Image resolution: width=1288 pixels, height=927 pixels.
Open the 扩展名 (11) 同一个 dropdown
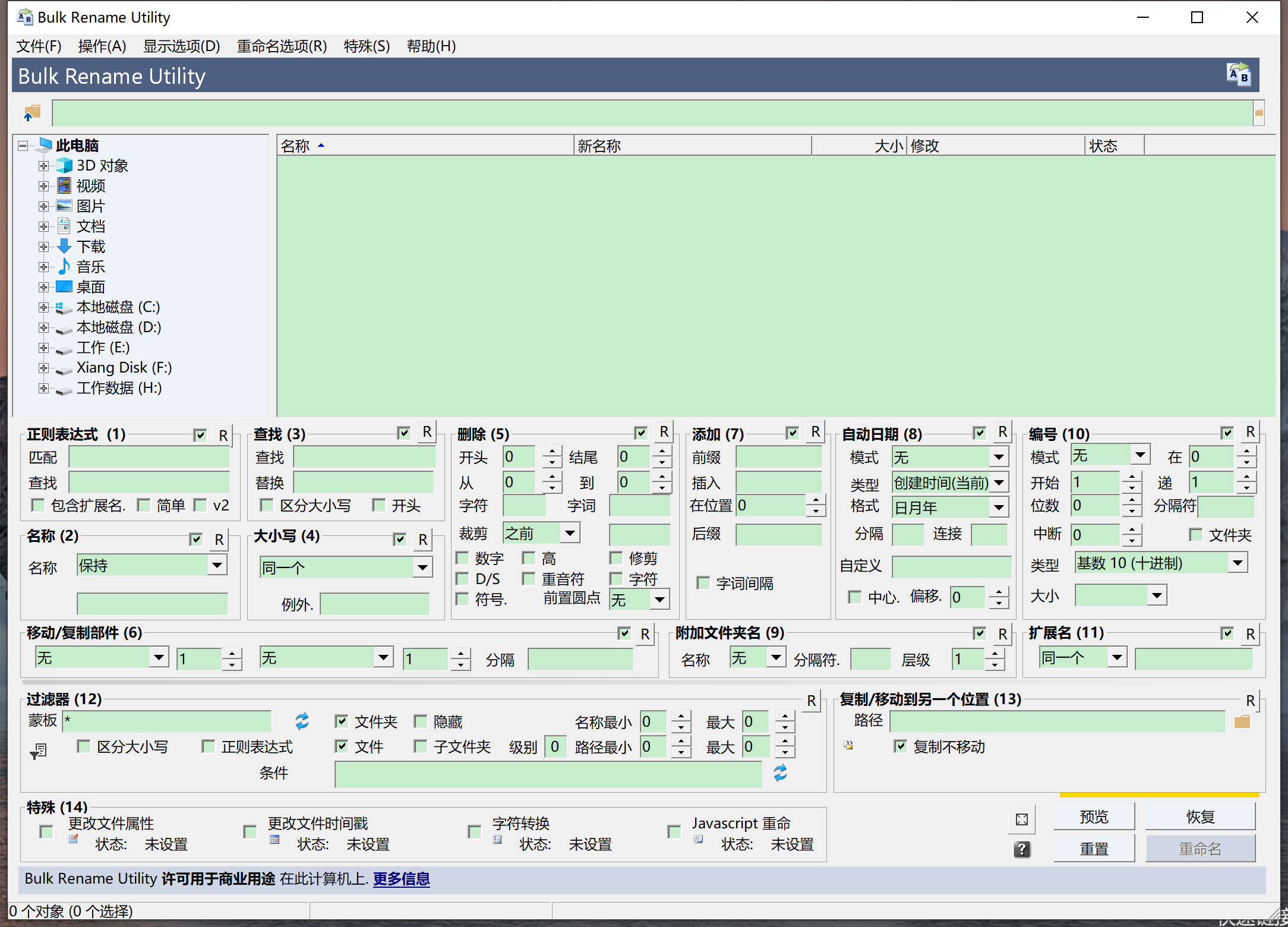[1117, 657]
